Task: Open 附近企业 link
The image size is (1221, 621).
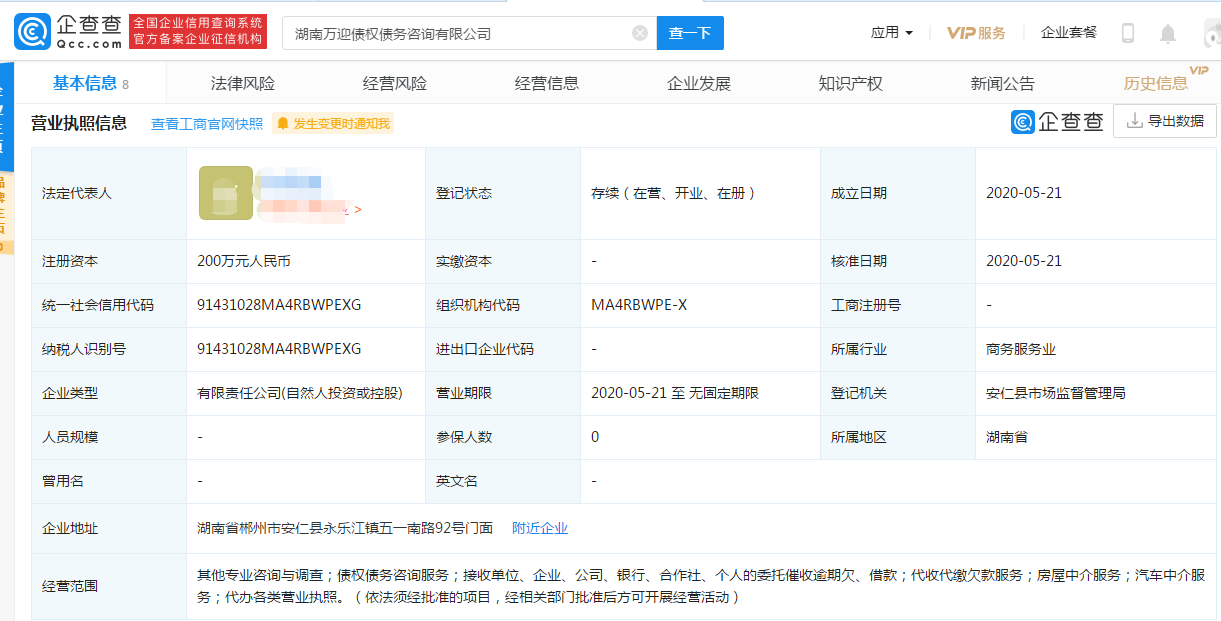Action: click(540, 528)
